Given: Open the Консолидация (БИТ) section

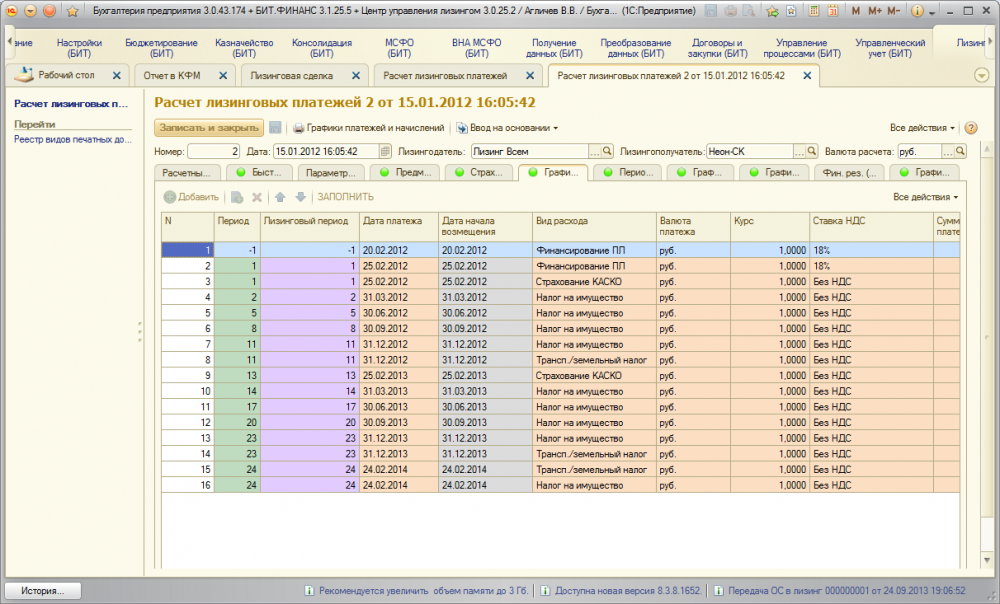Looking at the screenshot, I should tap(322, 48).
